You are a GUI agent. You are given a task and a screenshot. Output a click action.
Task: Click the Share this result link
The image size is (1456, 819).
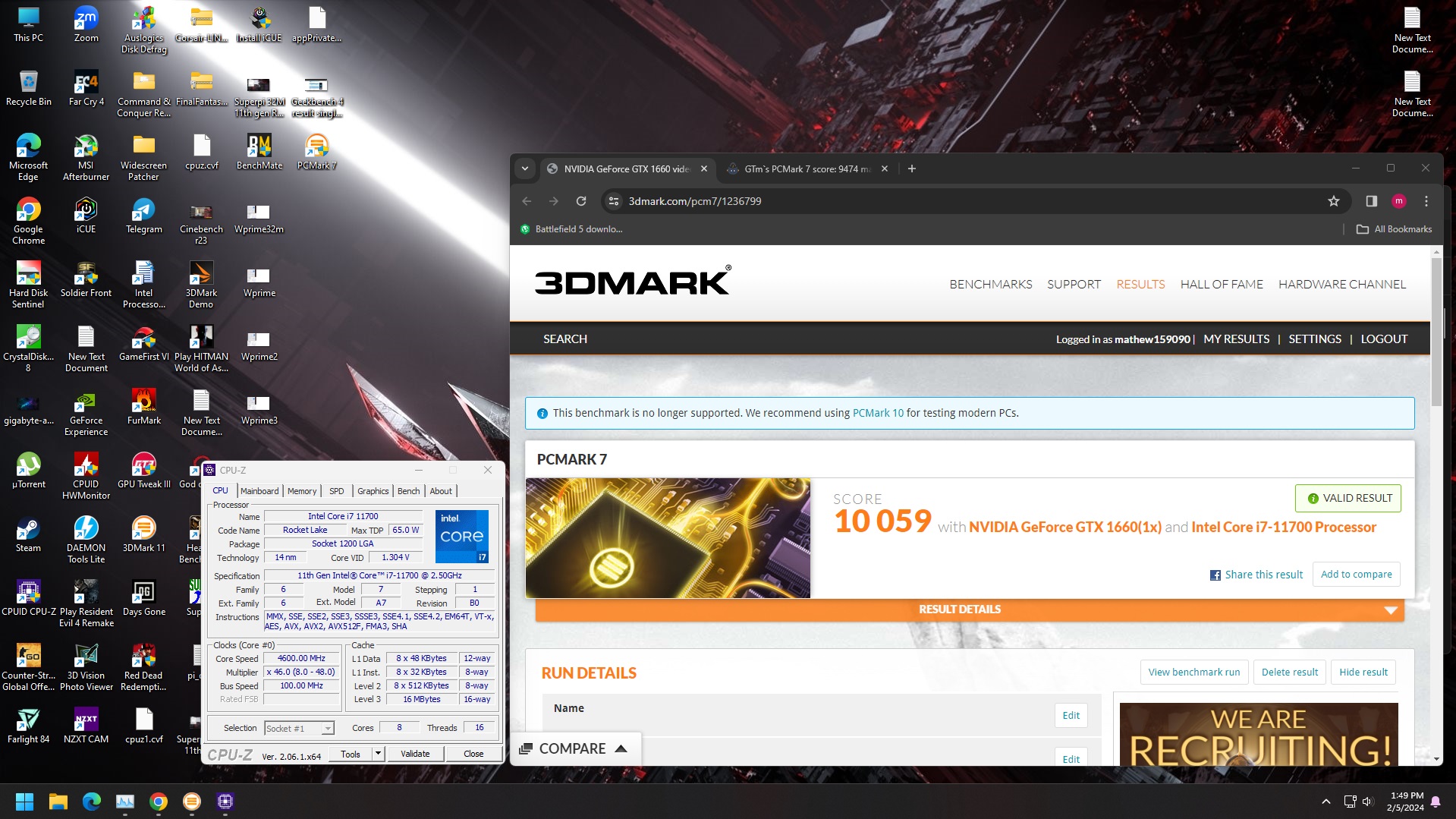click(1256, 575)
